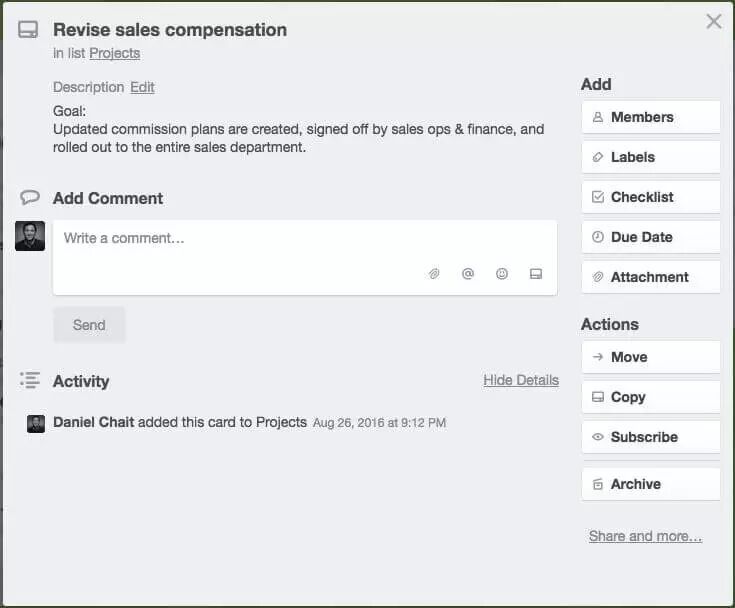Subscribe to this card
Viewport: 735px width, 608px height.
click(651, 437)
